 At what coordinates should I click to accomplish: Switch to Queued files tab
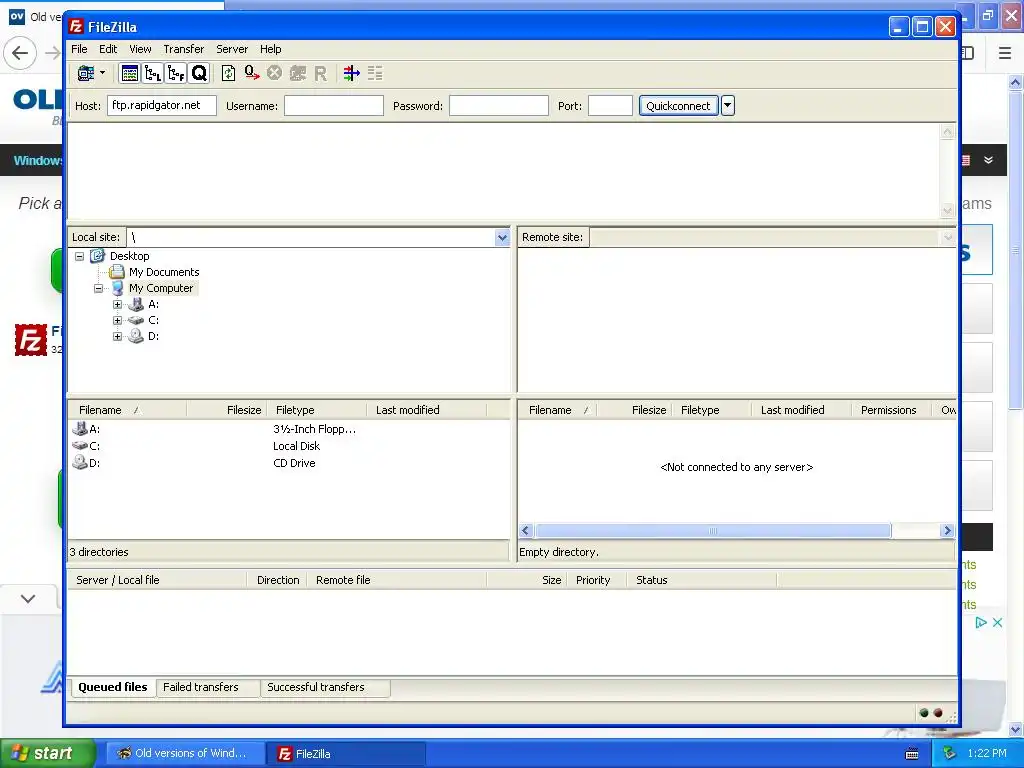[x=113, y=687]
